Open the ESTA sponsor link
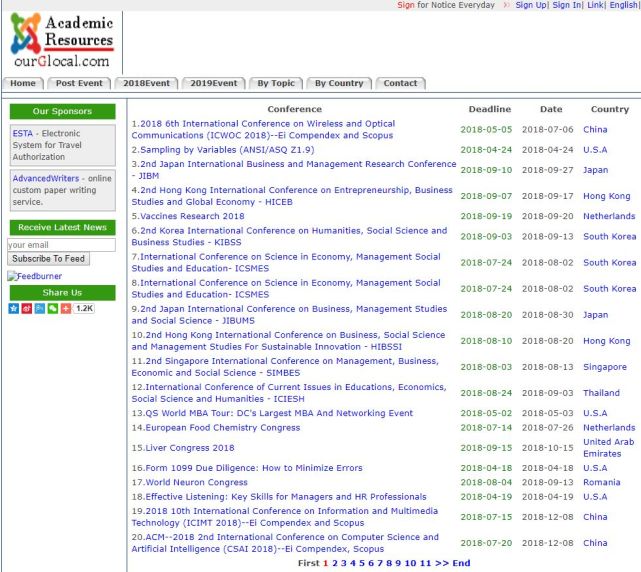The image size is (641, 572). click(22, 133)
